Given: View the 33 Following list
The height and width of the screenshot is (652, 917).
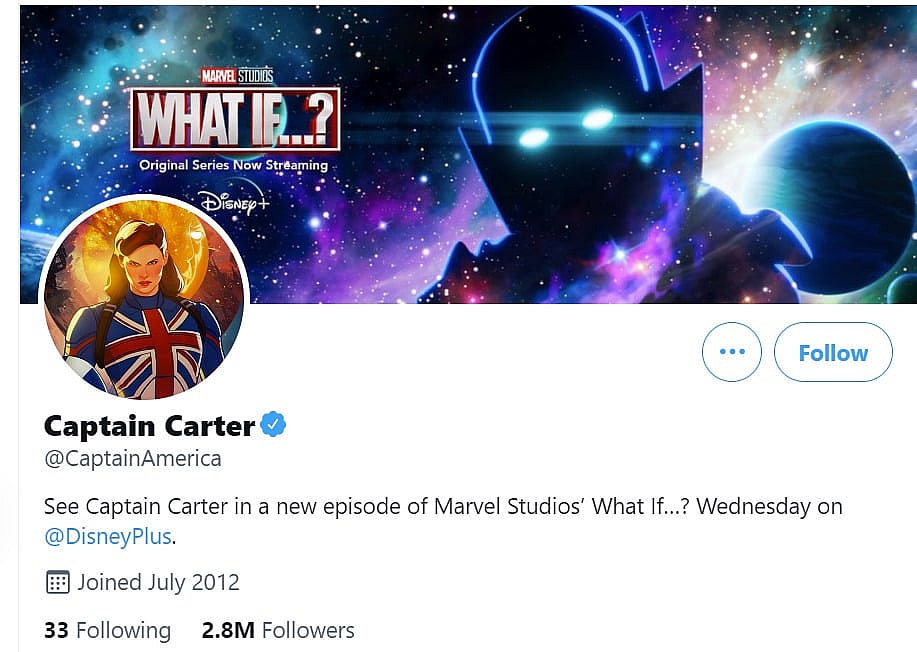Looking at the screenshot, I should pyautogui.click(x=107, y=630).
